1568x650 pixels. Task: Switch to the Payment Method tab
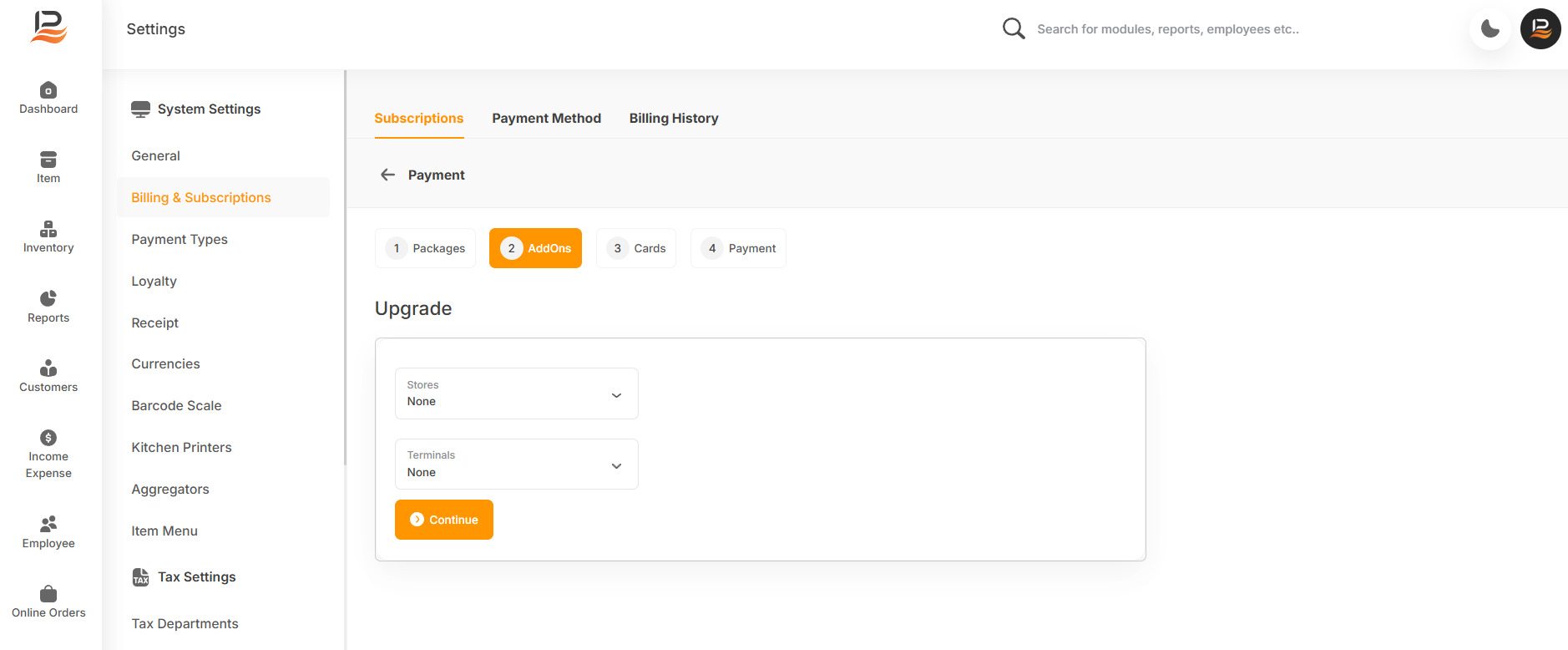(x=547, y=119)
